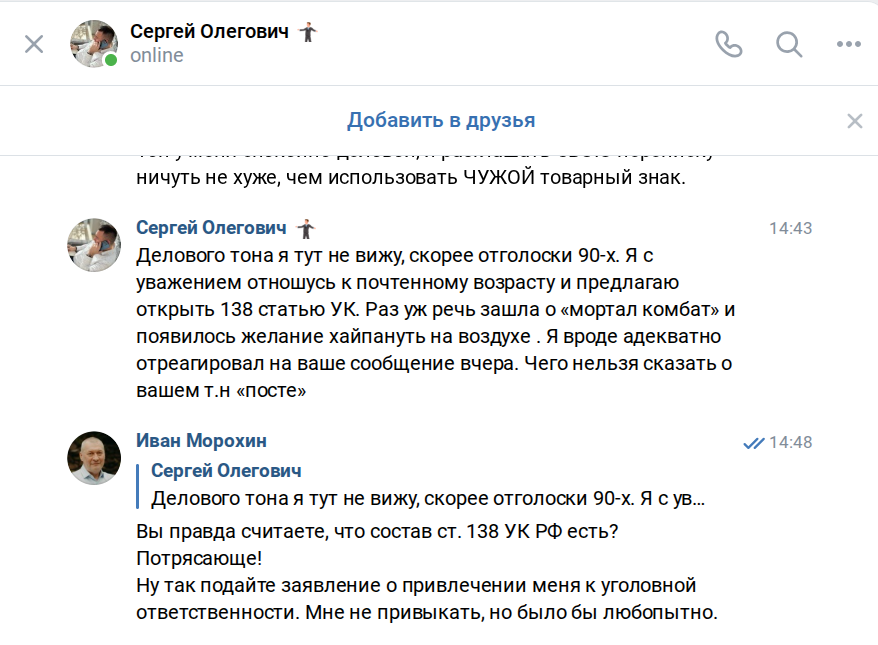The height and width of the screenshot is (645, 878).
Task: Jump to the quoted reply from Сергей Олегович
Action: [427, 485]
